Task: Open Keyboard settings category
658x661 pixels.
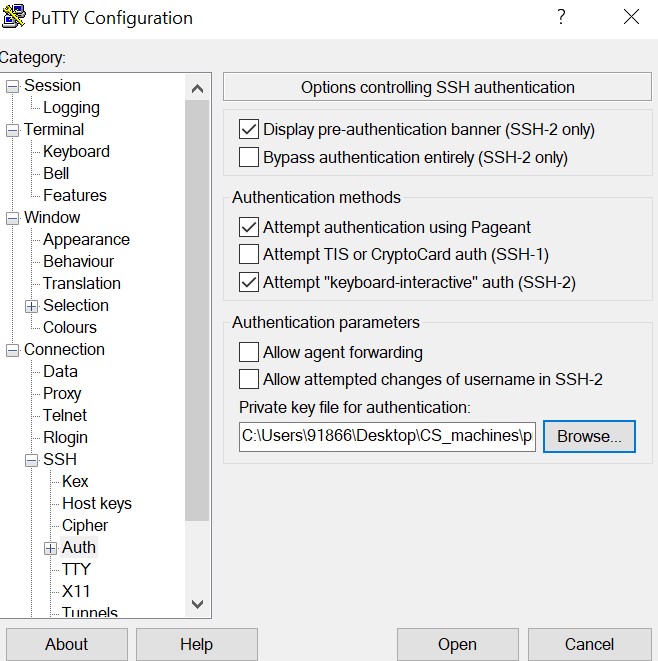Action: (x=76, y=152)
